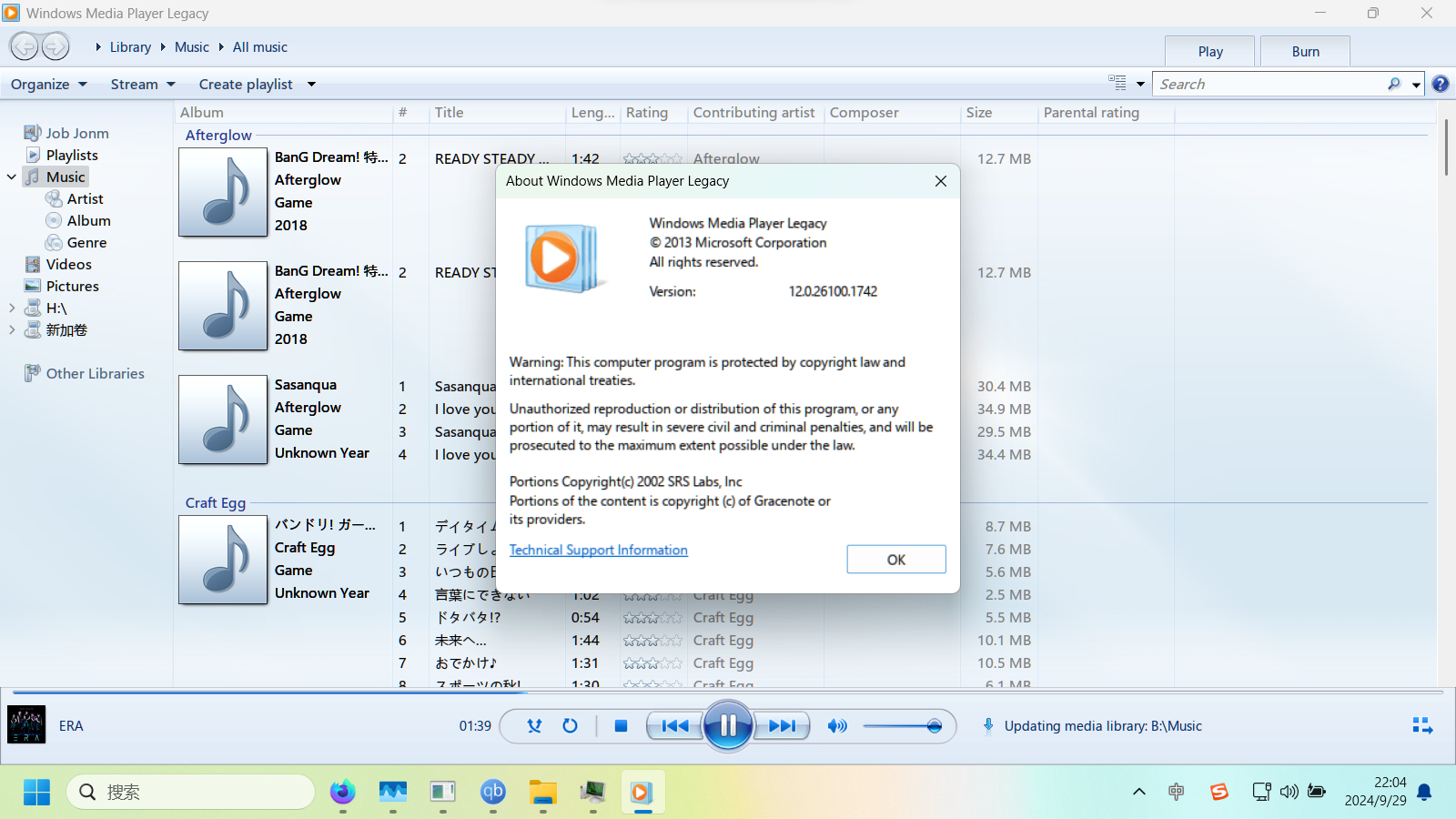Adjust the volume slider
This screenshot has height=819, width=1456.
902,725
